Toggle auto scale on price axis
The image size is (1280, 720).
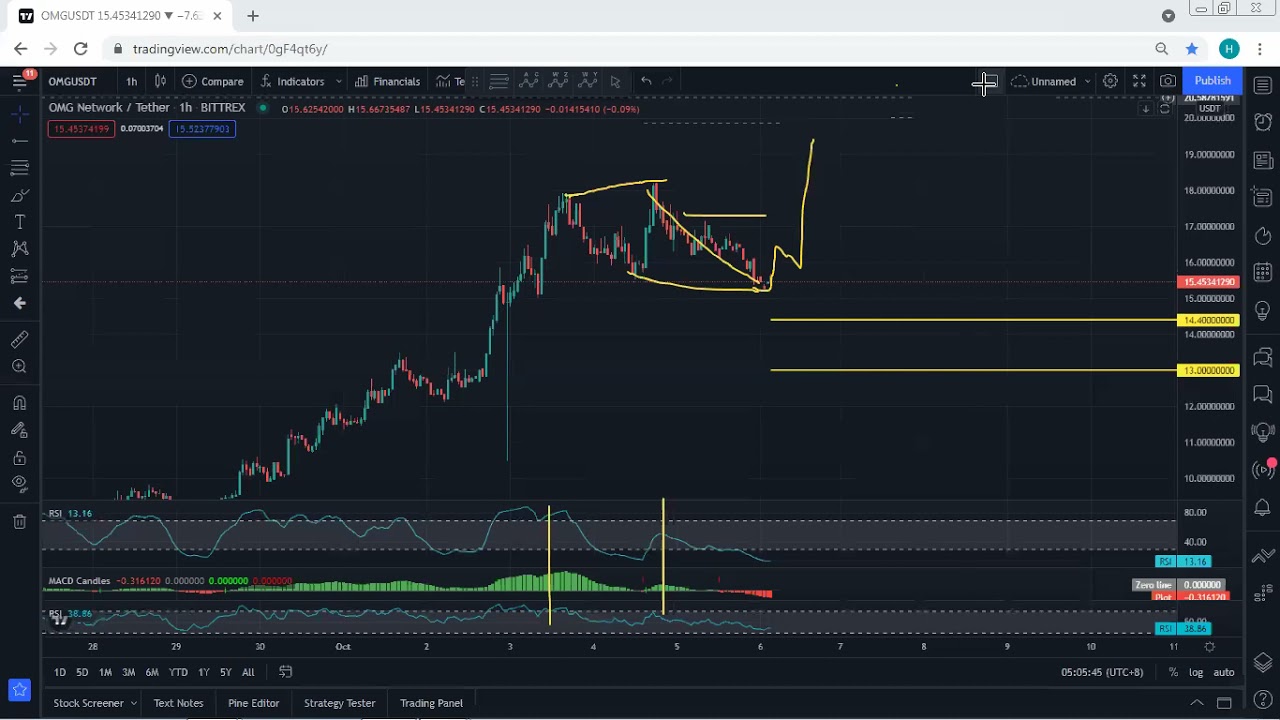click(1224, 672)
